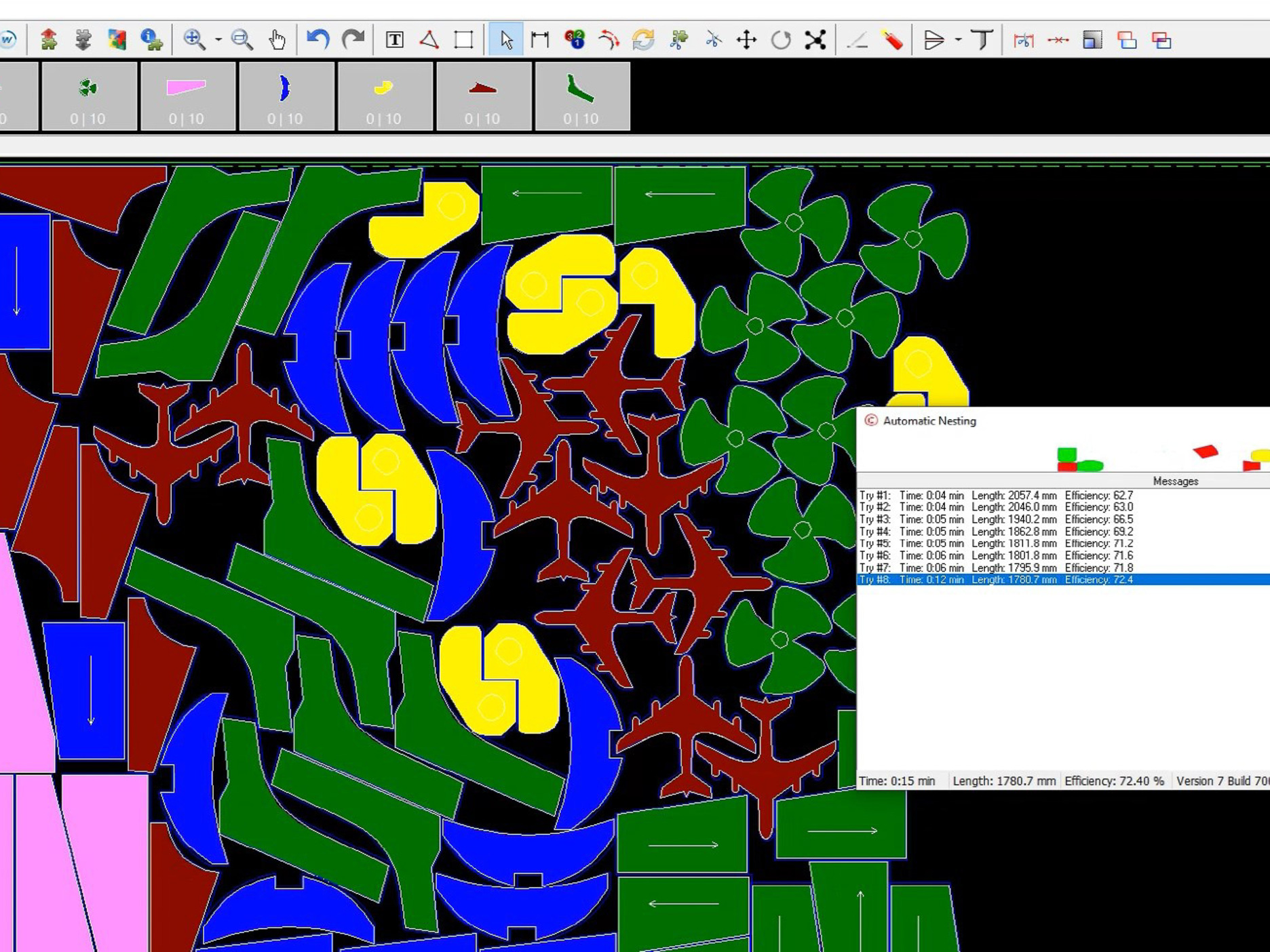Toggle the arrow pointer selection tool

pyautogui.click(x=506, y=40)
